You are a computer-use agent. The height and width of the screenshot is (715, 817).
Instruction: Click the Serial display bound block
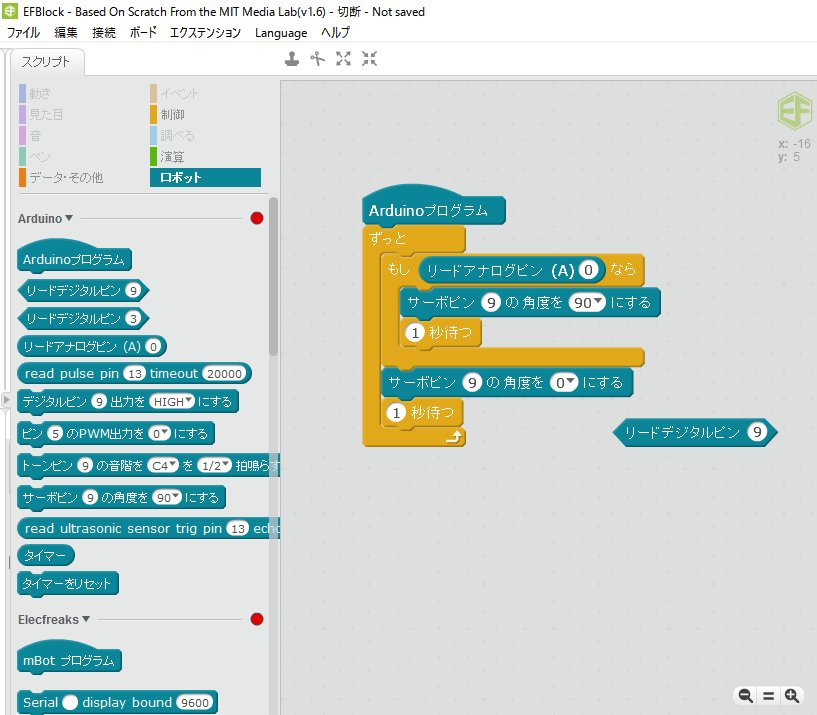pos(117,702)
